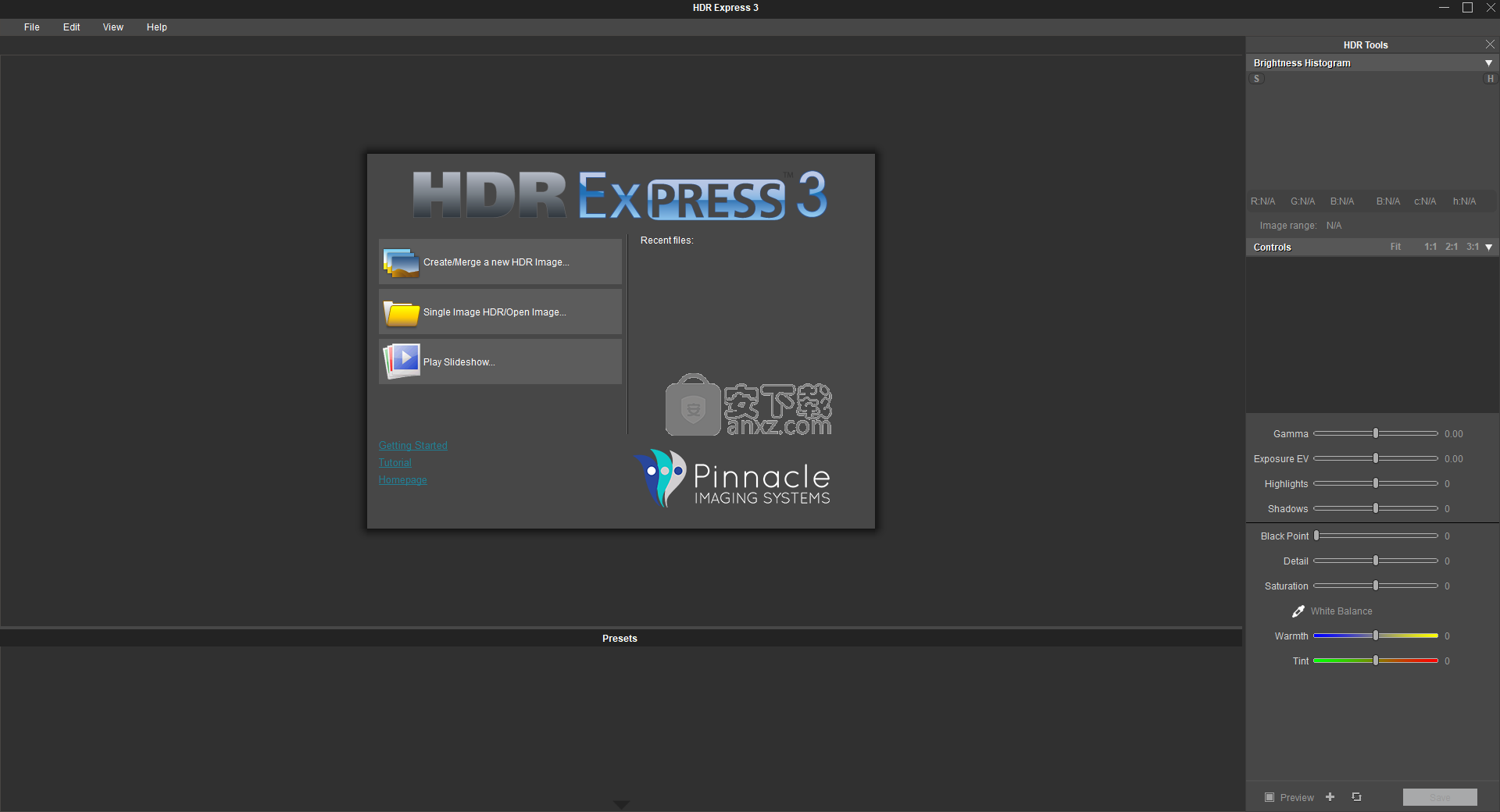Click the Shadows slider handle

pos(1376,508)
